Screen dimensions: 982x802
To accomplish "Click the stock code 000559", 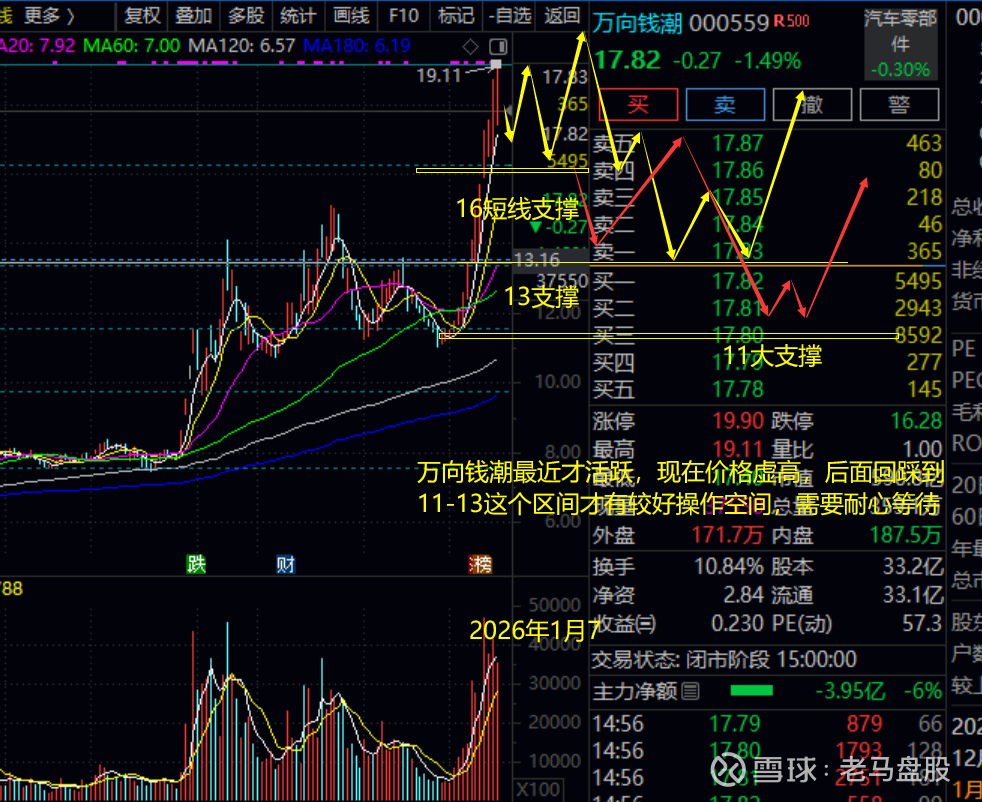I will tap(728, 23).
